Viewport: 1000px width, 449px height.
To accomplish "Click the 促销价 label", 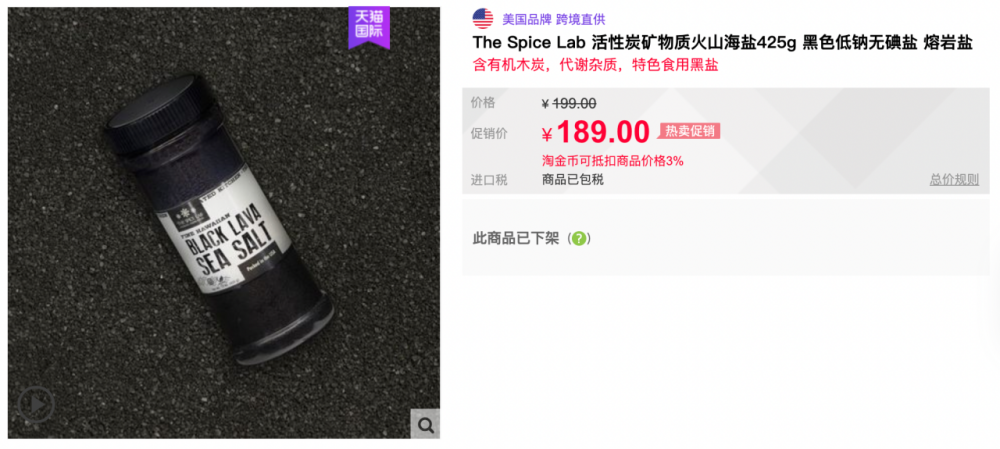I will pos(489,133).
